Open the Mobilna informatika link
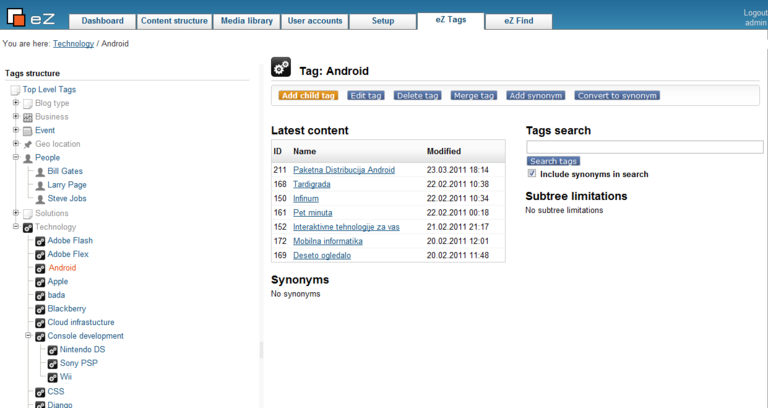 (328, 241)
